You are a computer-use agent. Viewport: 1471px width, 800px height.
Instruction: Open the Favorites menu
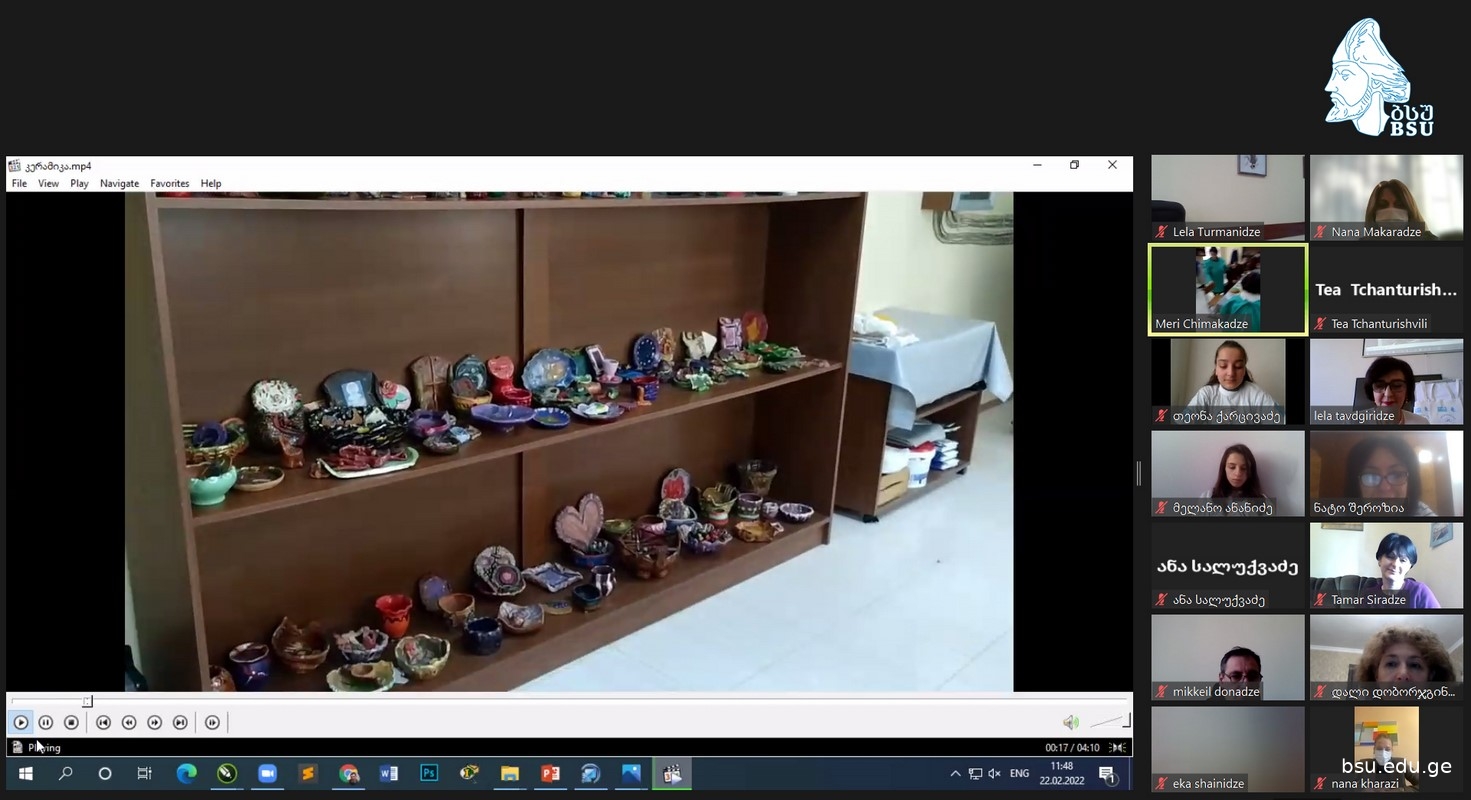pyautogui.click(x=170, y=183)
